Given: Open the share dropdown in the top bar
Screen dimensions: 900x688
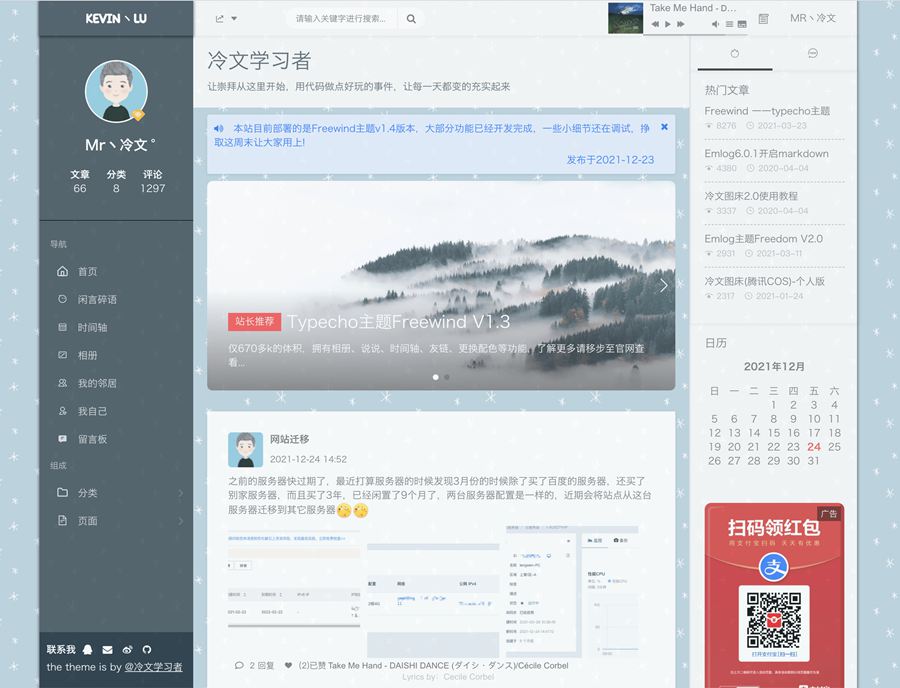Looking at the screenshot, I should pyautogui.click(x=226, y=18).
